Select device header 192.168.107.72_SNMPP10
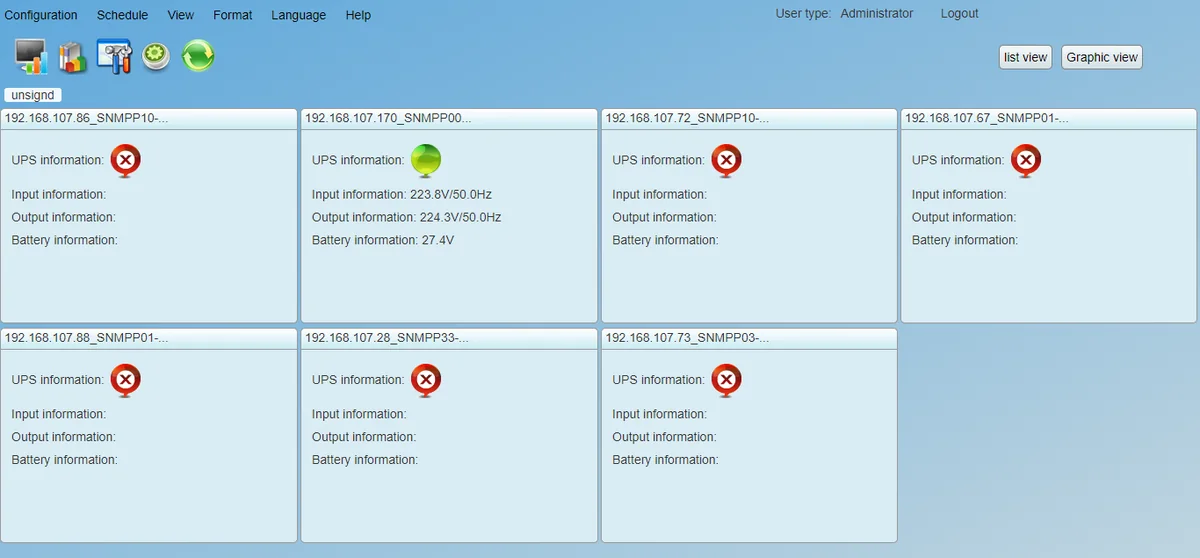This screenshot has width=1200, height=558. (749, 118)
